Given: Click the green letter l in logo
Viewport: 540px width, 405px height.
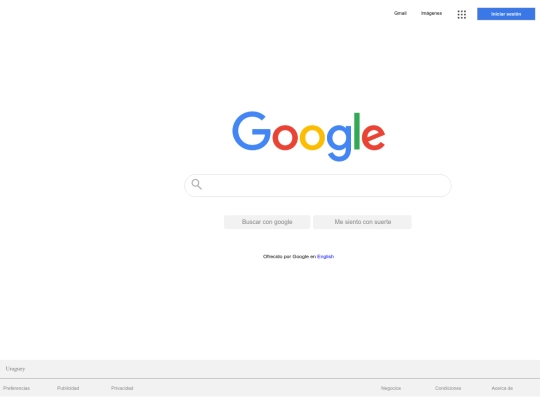Looking at the screenshot, I should click(357, 131).
